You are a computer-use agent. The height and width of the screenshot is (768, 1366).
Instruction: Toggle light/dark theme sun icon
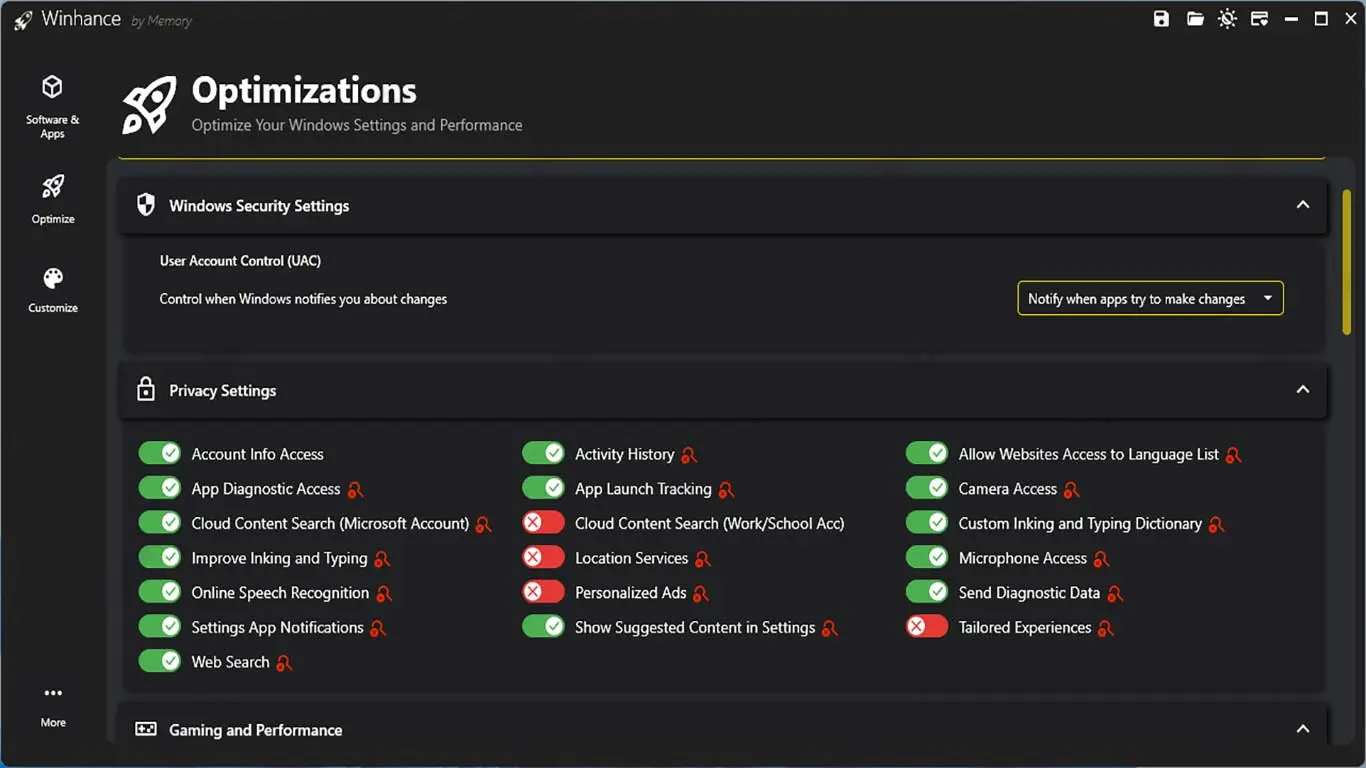tap(1227, 19)
